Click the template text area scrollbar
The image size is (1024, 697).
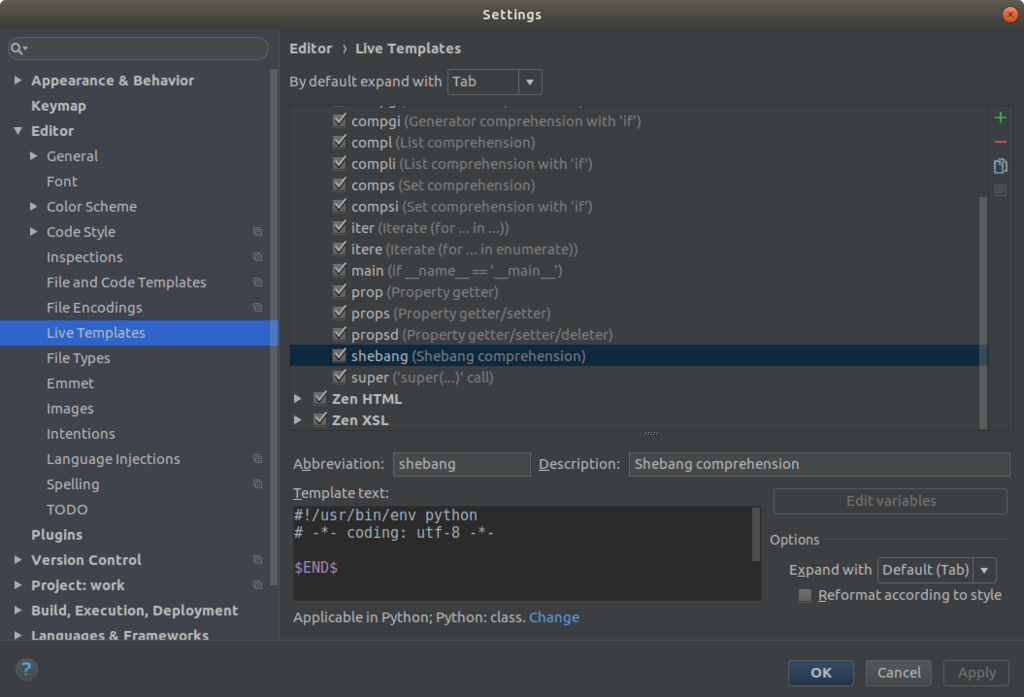coord(756,534)
